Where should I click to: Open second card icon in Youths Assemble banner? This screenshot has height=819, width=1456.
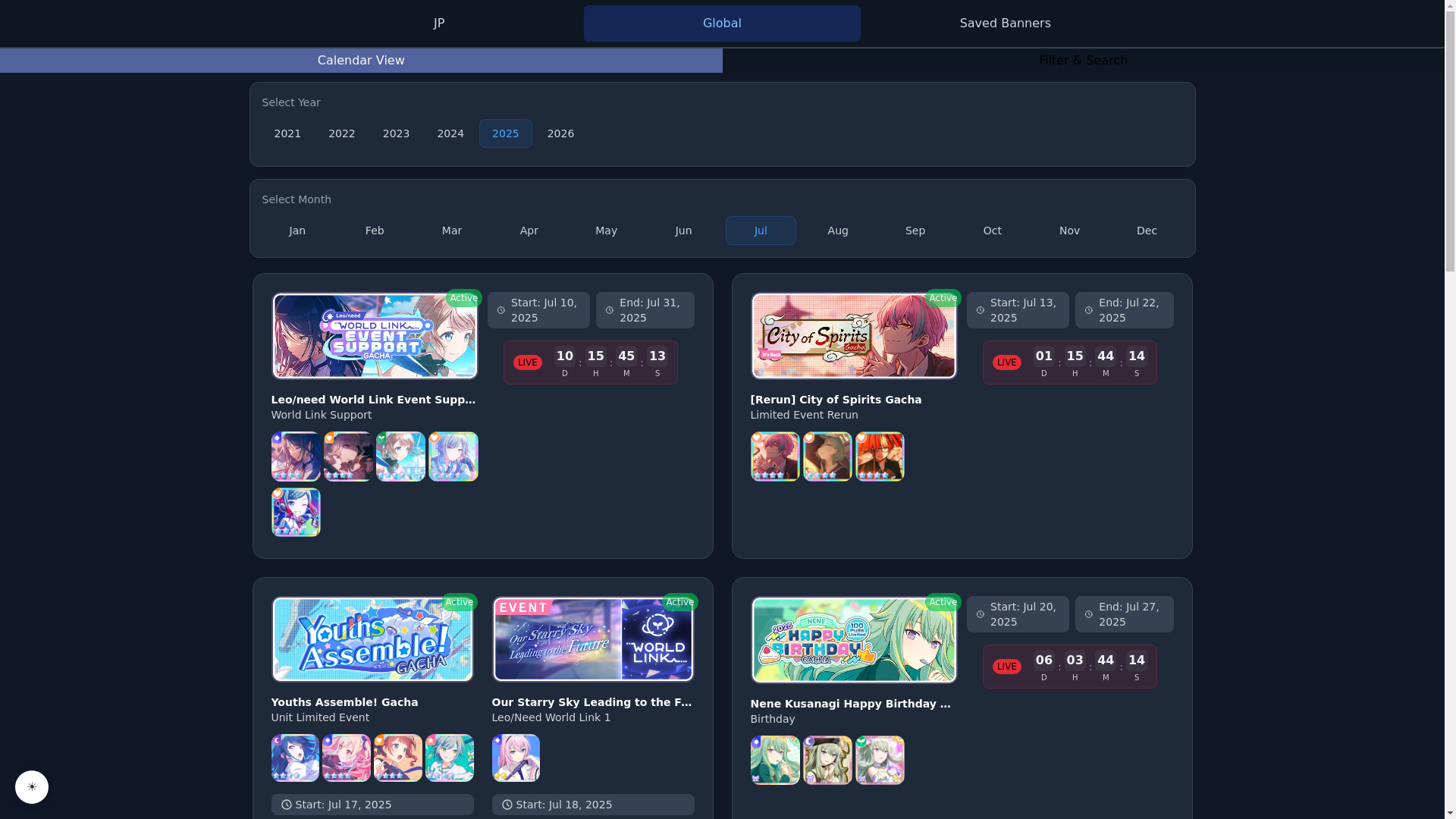pos(347,758)
